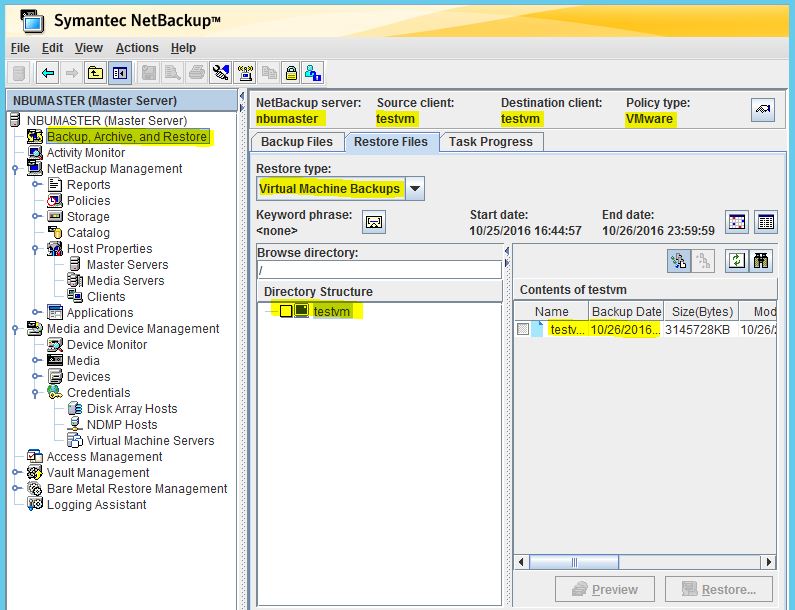Select the Master Servers tree item
The width and height of the screenshot is (795, 610).
click(127, 265)
